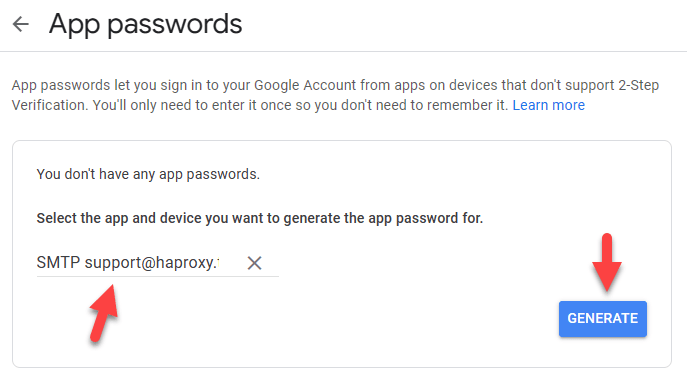Click the red arrow below the name field
The height and width of the screenshot is (377, 687).
[x=104, y=313]
